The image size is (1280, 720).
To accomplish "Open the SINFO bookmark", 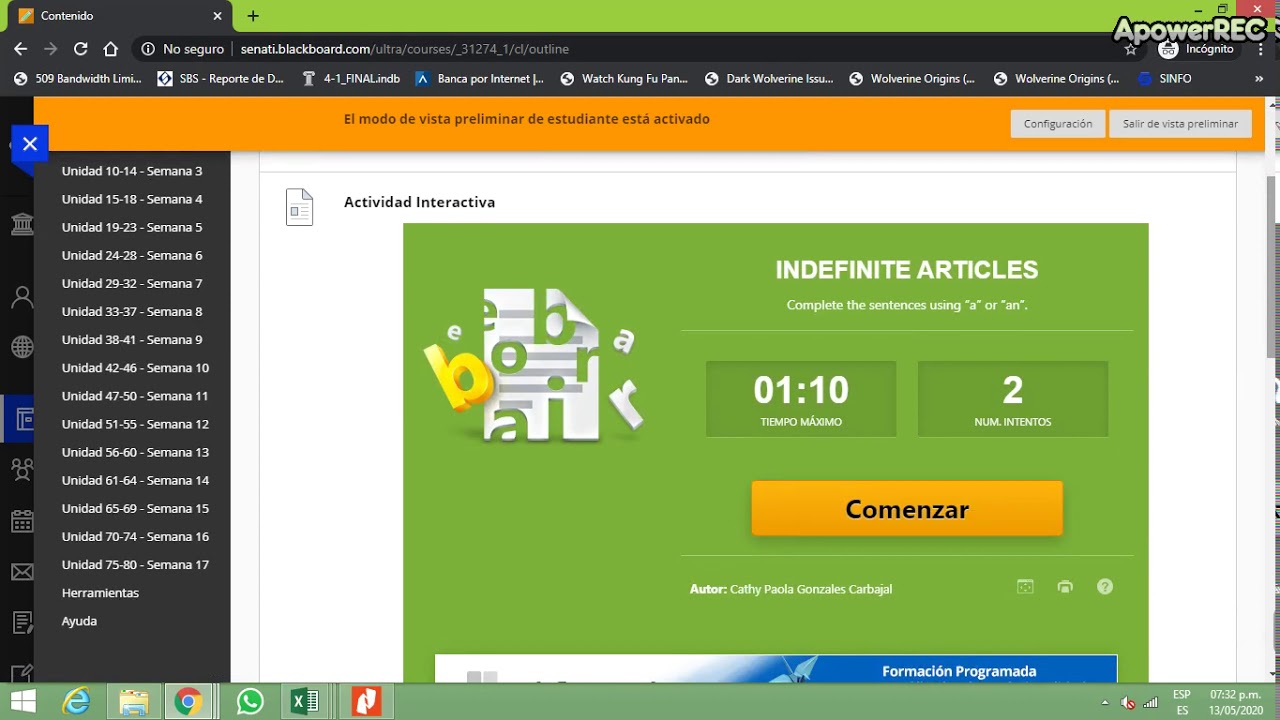I will [1164, 78].
